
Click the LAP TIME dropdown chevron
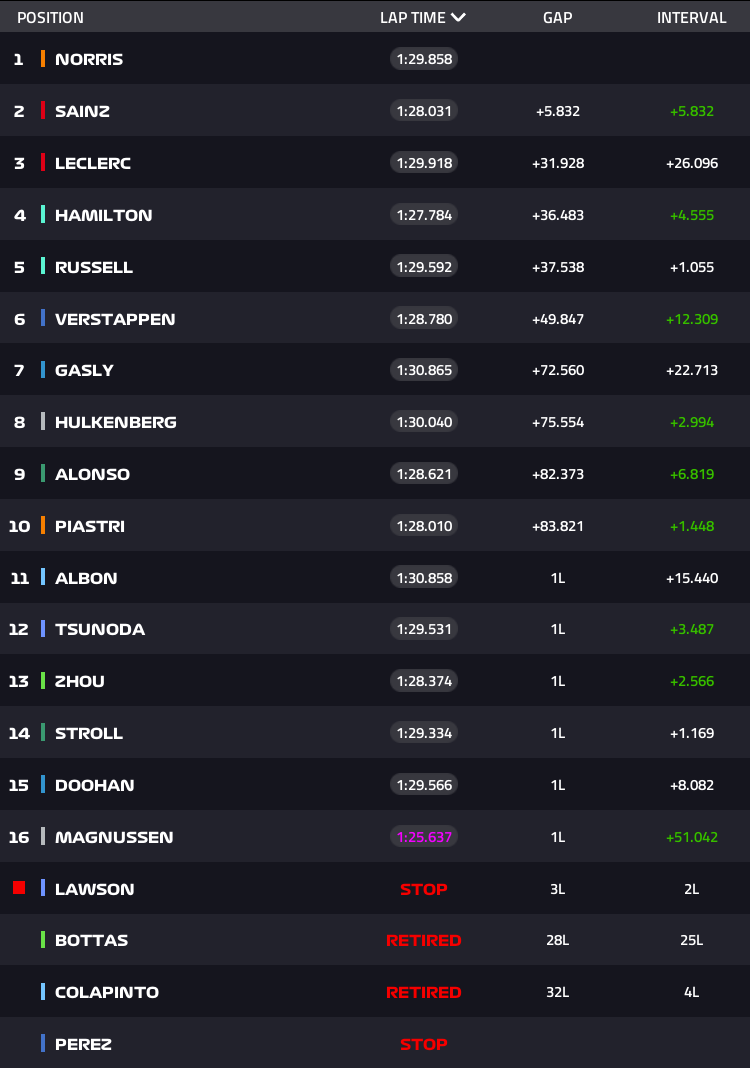458,18
